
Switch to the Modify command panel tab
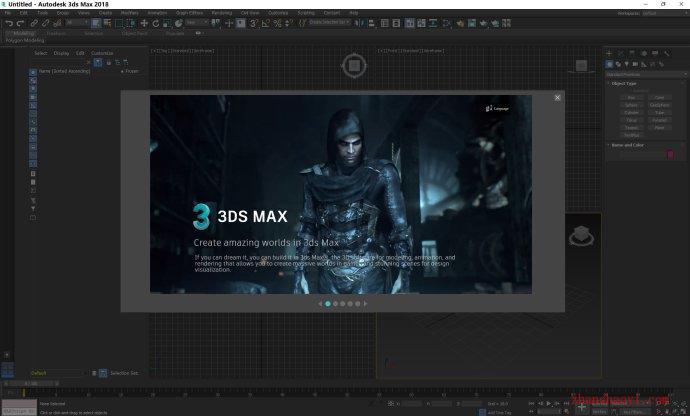point(620,53)
